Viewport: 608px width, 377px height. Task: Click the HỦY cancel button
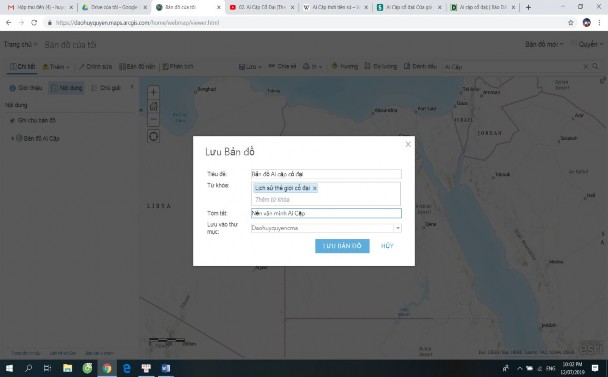point(387,246)
